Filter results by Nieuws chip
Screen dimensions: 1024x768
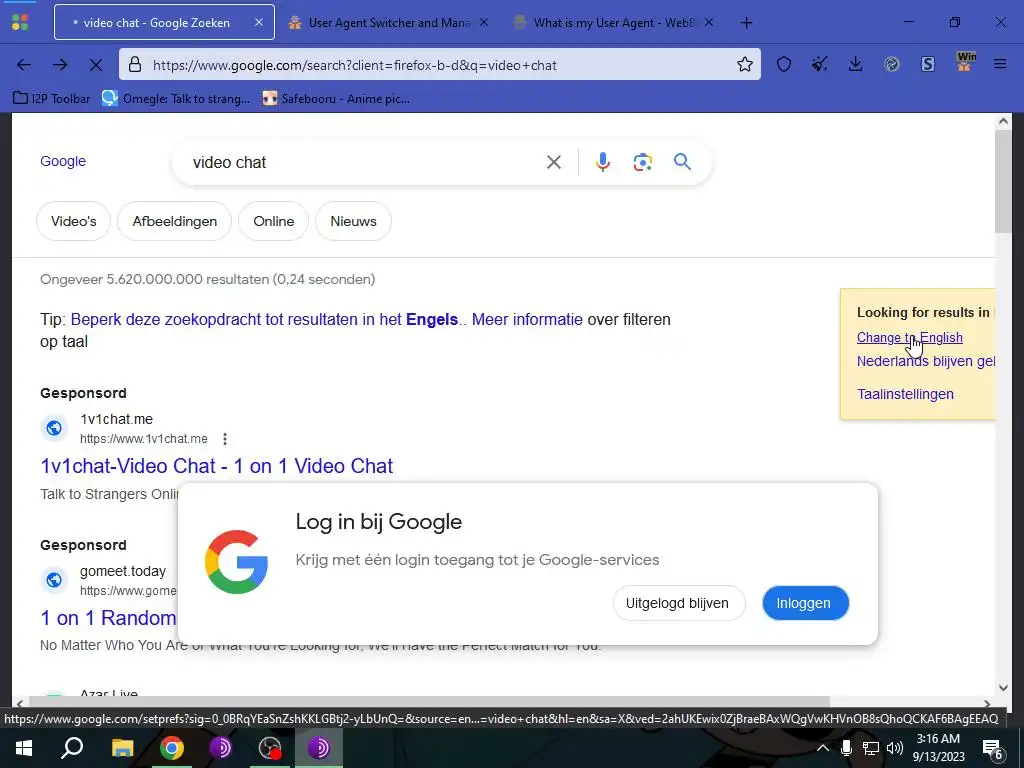click(353, 221)
